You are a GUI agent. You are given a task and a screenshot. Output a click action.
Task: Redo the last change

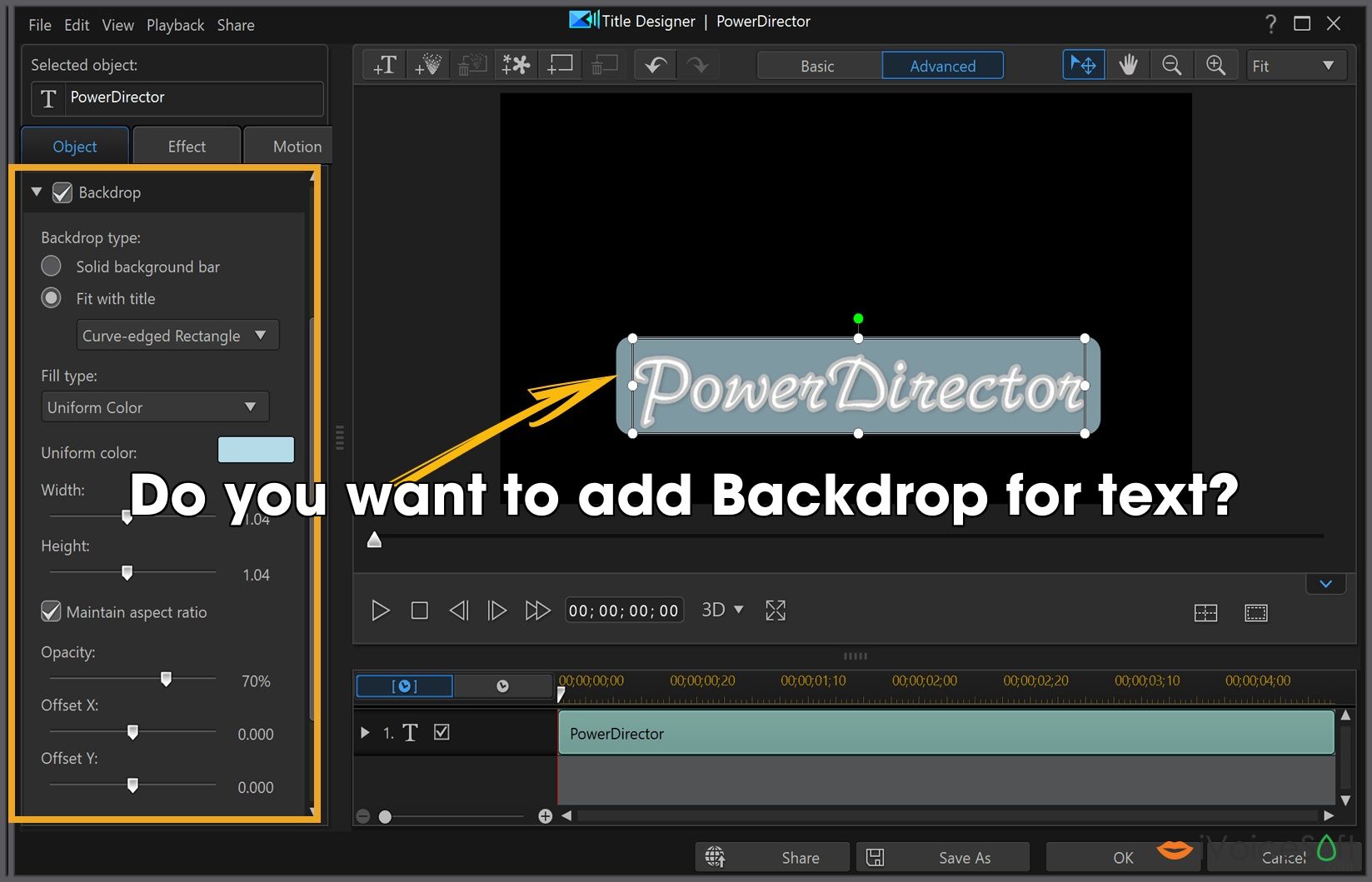[x=698, y=65]
